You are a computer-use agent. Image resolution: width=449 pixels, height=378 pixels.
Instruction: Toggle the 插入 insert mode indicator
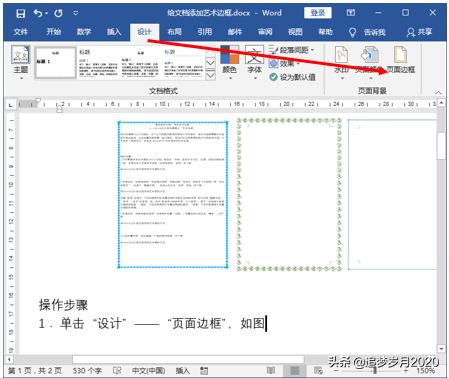pos(183,370)
